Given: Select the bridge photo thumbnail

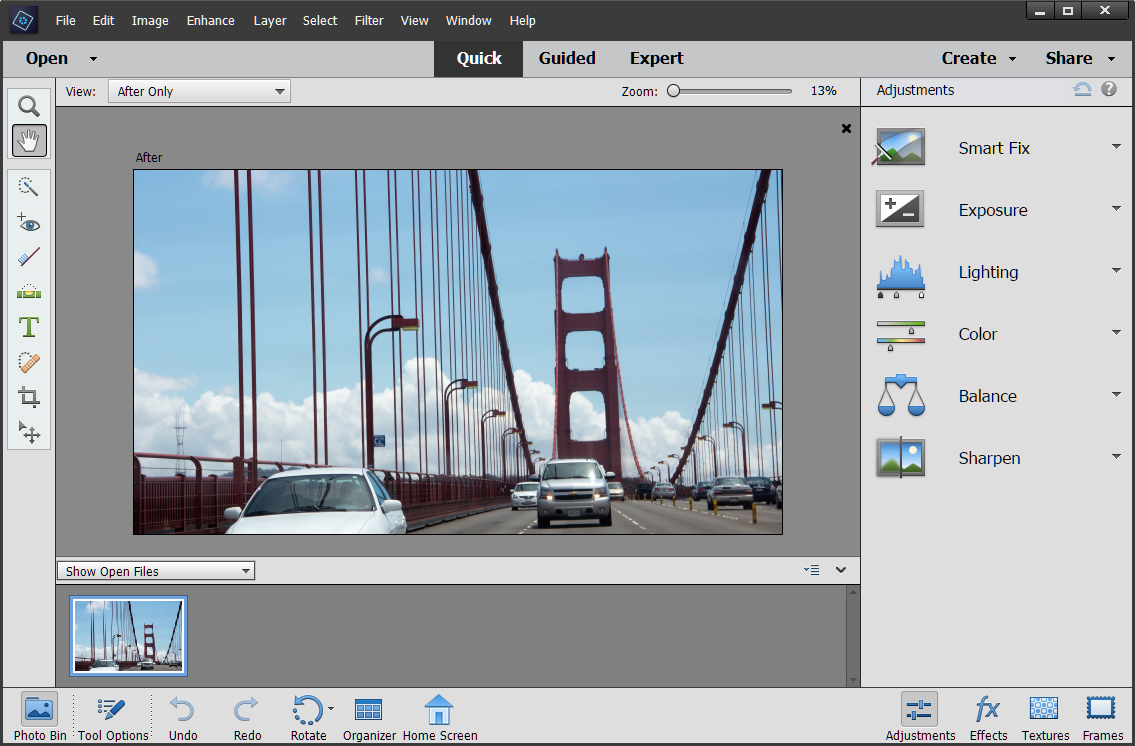Looking at the screenshot, I should 128,636.
